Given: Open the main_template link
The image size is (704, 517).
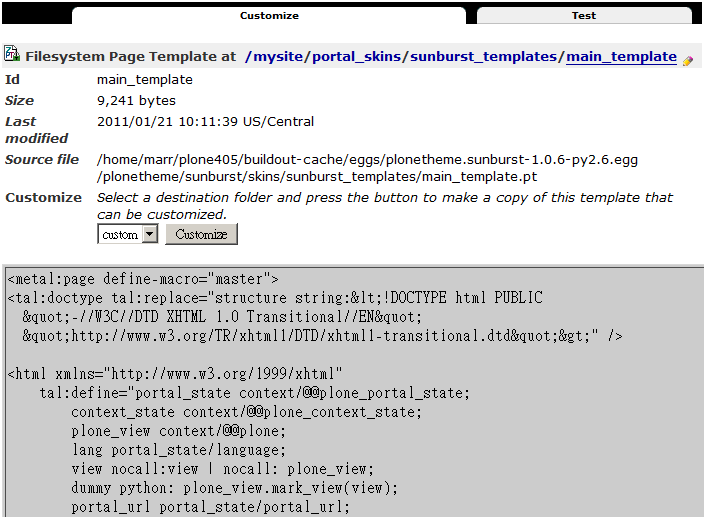Looking at the screenshot, I should tap(621, 57).
